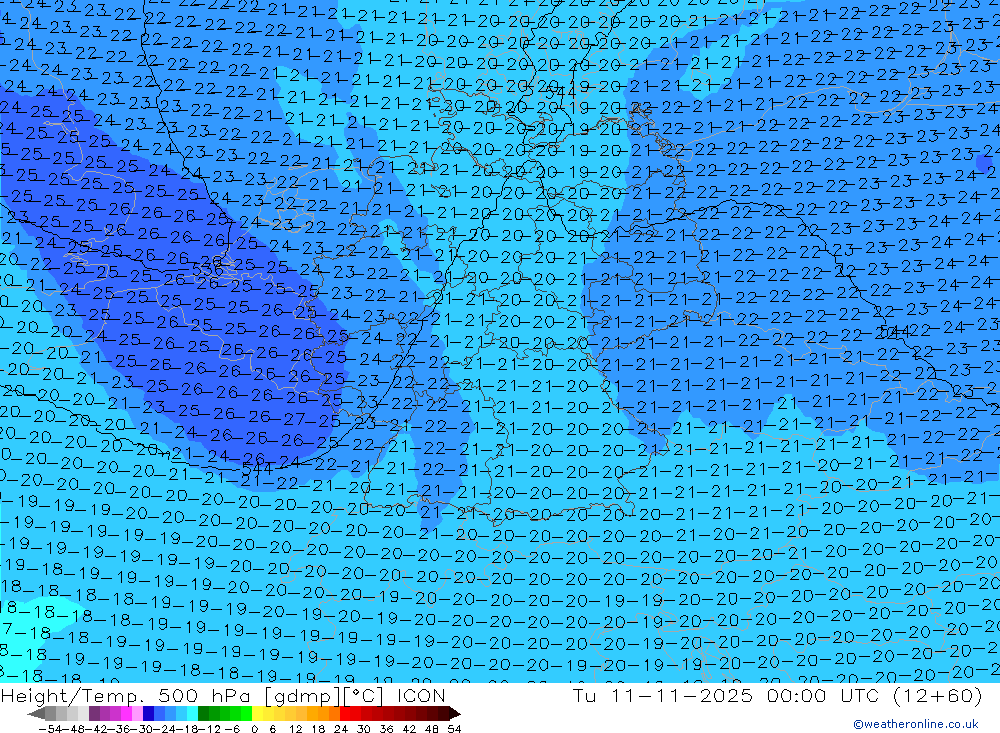The image size is (1000, 733).
Task: Click the Height/Temp. 500 hPa ICON title
Action: [223, 695]
